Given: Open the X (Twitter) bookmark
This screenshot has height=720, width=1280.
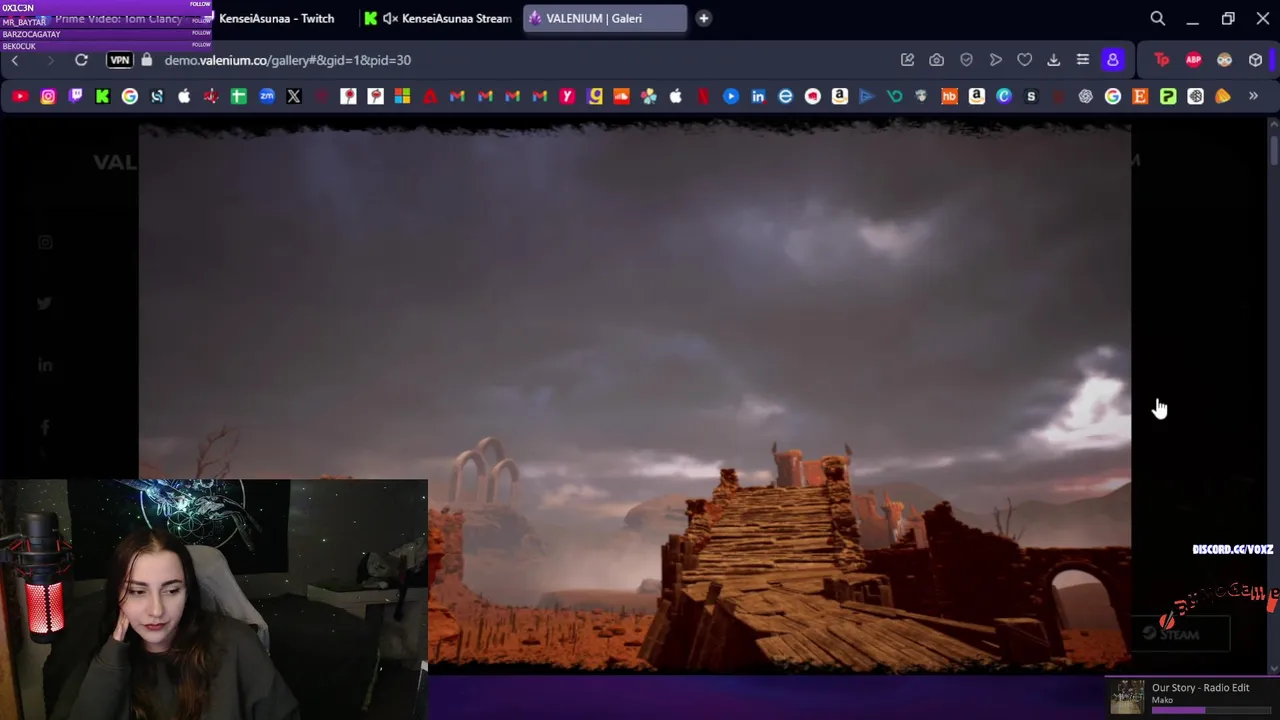Looking at the screenshot, I should pyautogui.click(x=294, y=96).
